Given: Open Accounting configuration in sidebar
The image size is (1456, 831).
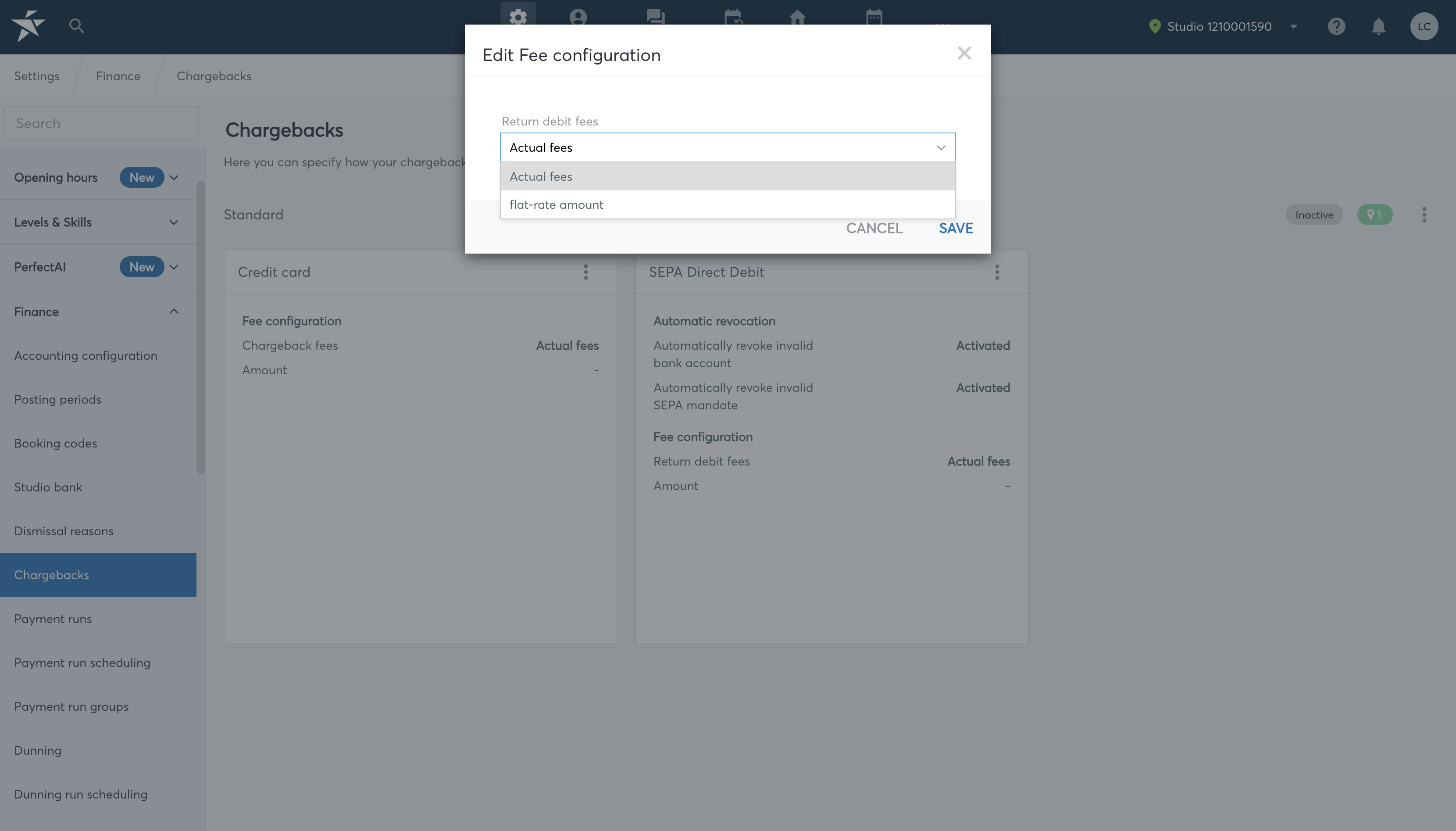Looking at the screenshot, I should click(x=98, y=355).
